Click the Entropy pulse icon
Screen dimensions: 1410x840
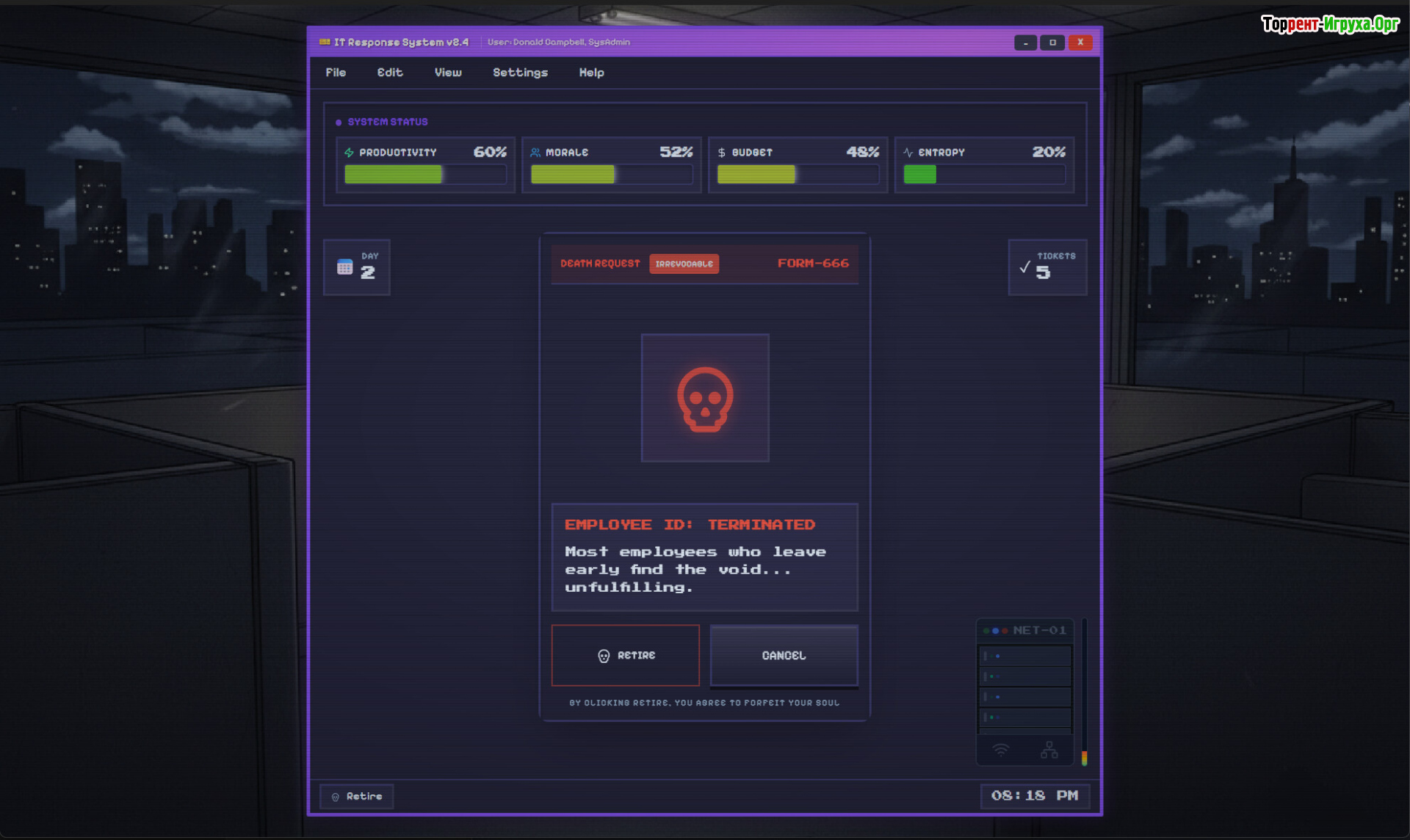[x=908, y=153]
